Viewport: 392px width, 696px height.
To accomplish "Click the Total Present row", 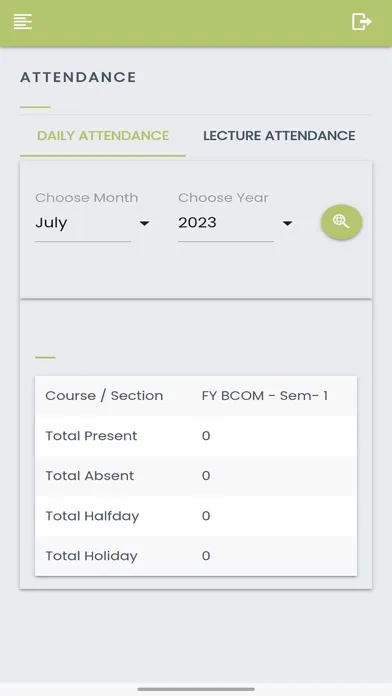I will (x=196, y=436).
